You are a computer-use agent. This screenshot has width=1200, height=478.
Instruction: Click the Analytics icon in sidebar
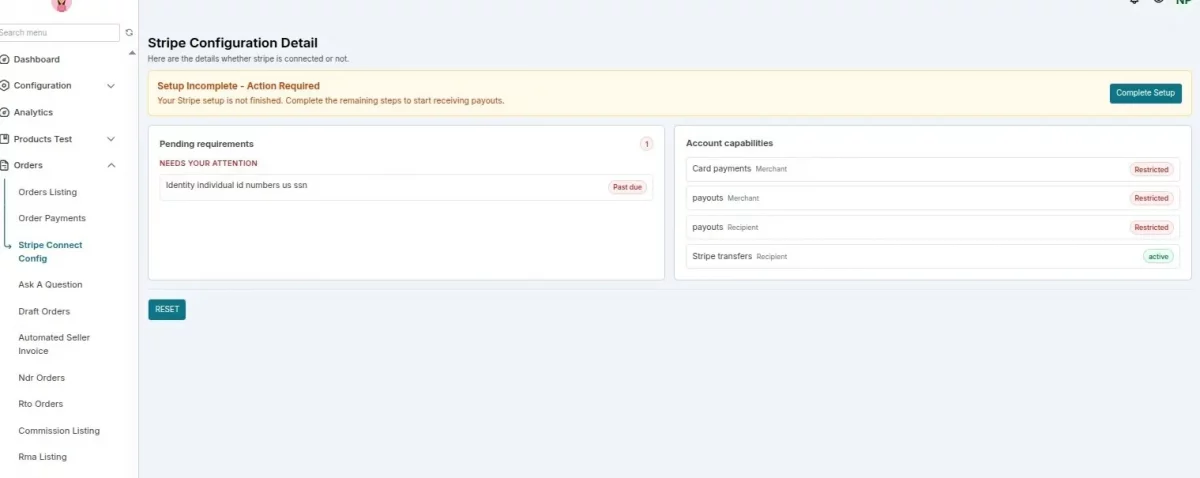[x=5, y=112]
